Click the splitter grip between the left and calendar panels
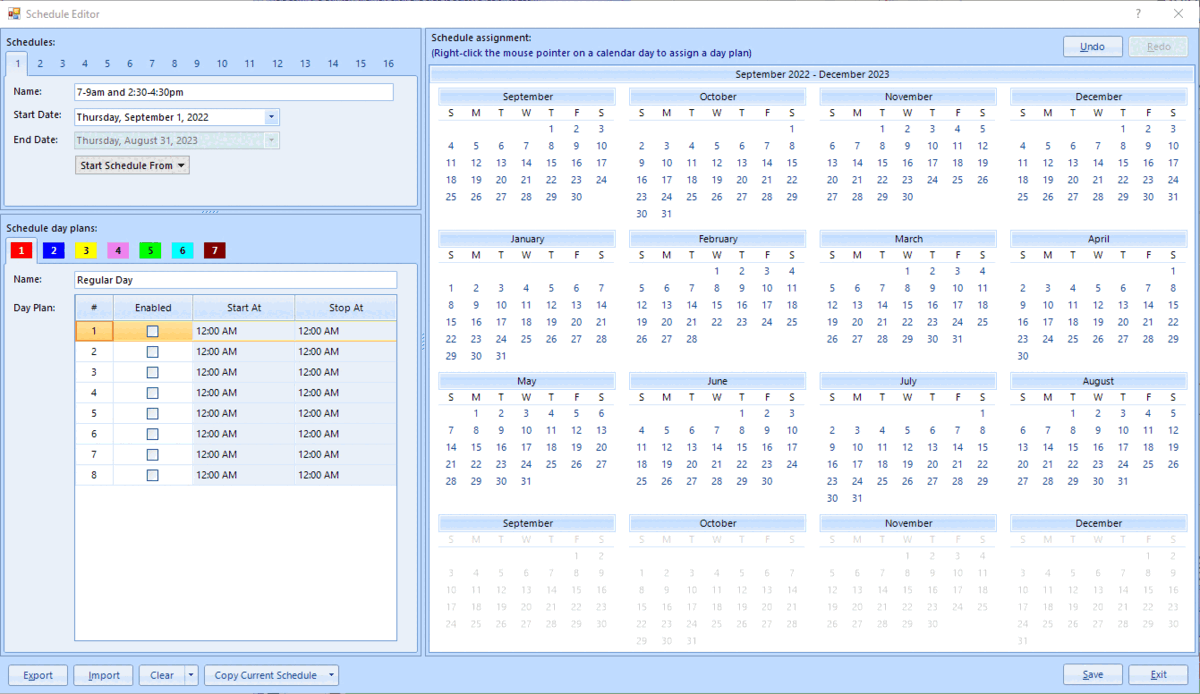This screenshot has width=1200, height=694. tap(424, 341)
